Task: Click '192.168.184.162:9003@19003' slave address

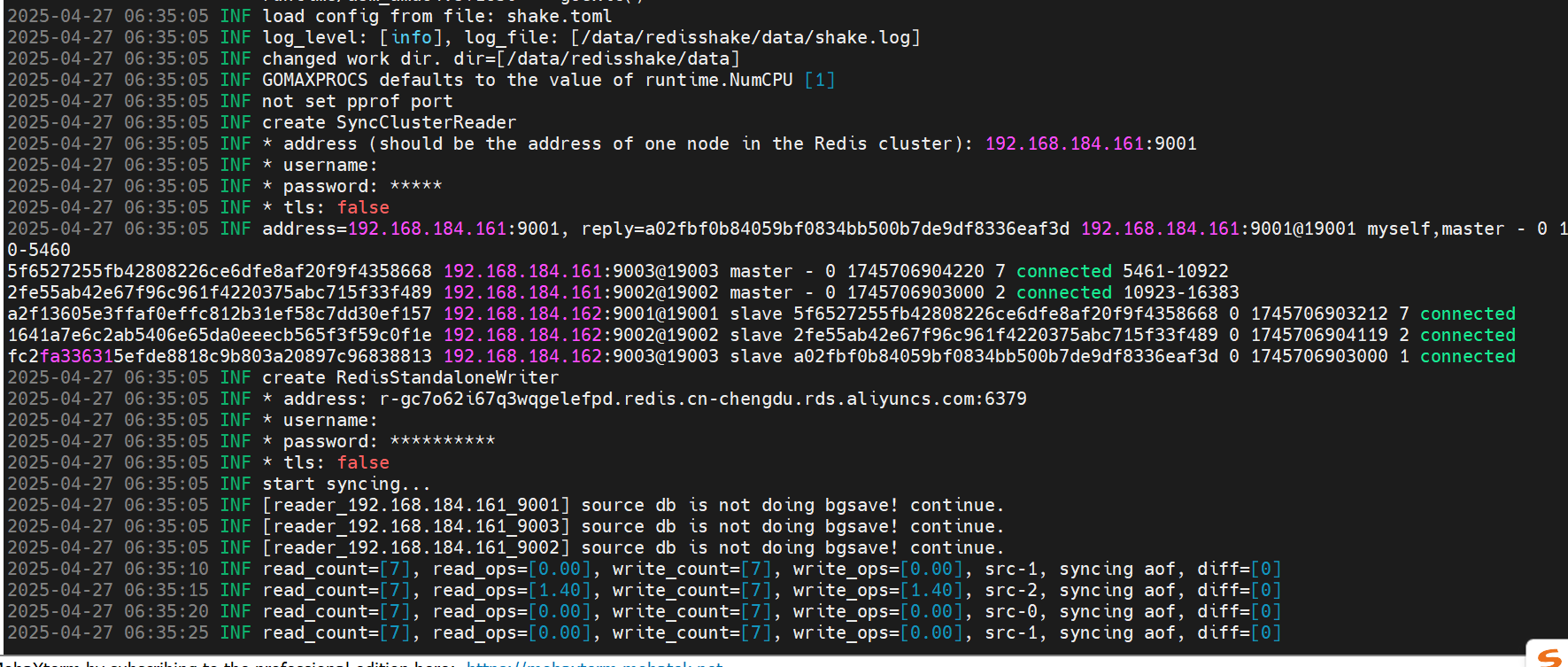Action: pyautogui.click(x=581, y=356)
